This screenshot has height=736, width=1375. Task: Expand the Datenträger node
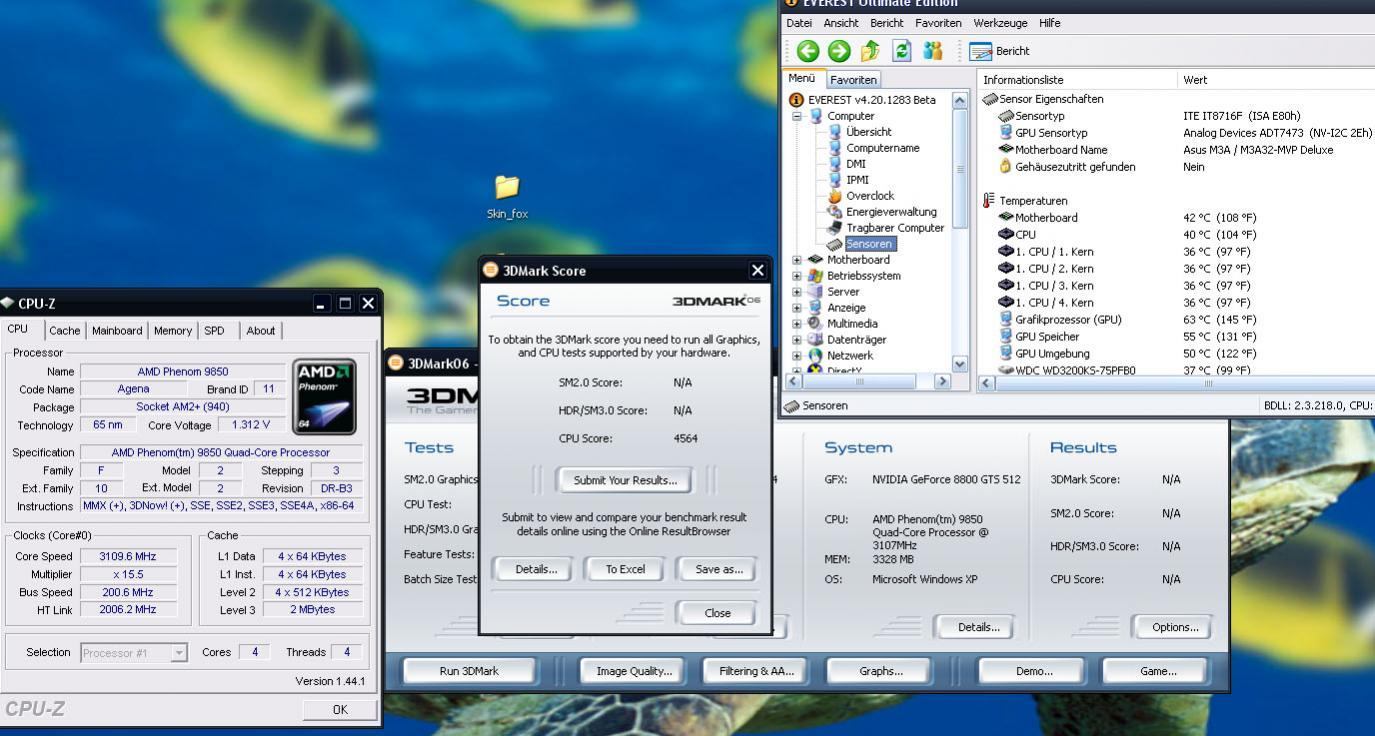[797, 340]
